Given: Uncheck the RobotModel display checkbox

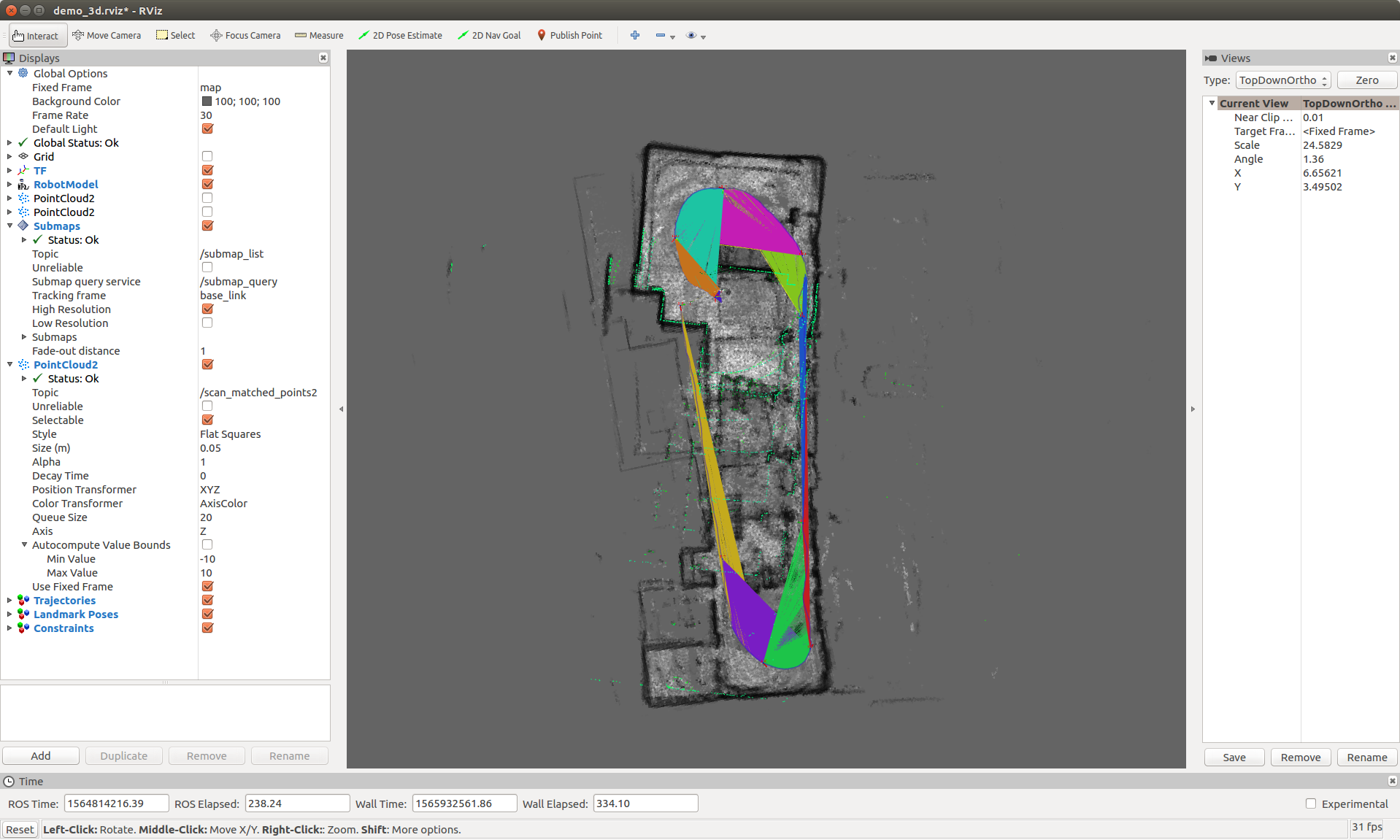Looking at the screenshot, I should click(x=207, y=184).
